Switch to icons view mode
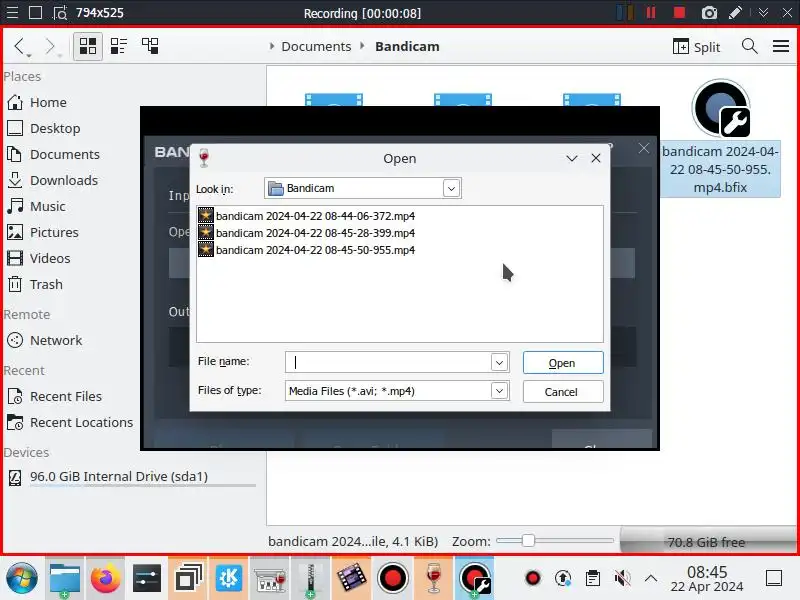The image size is (800, 600). (88, 46)
